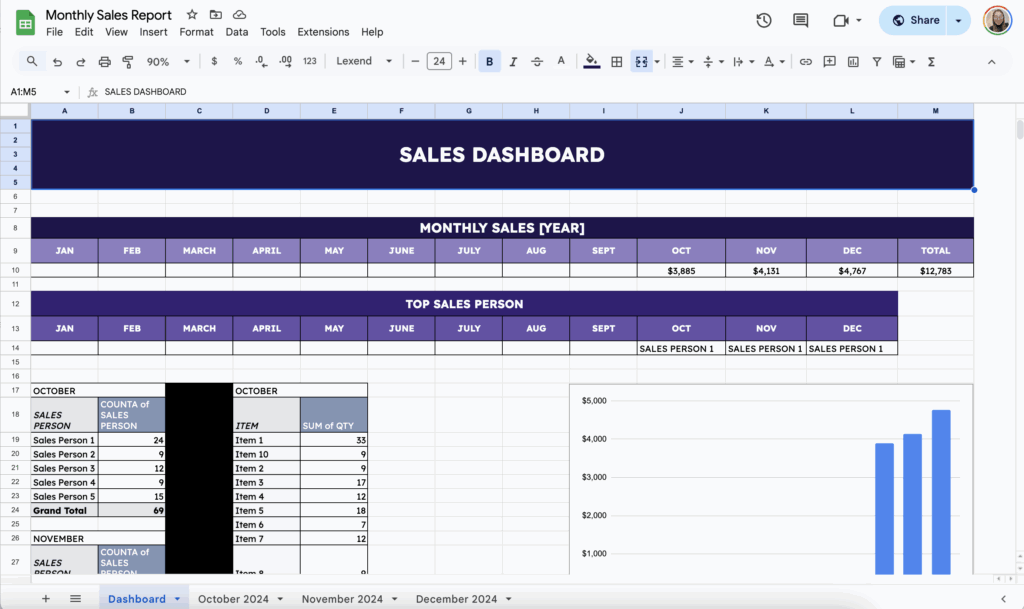Toggle italic formatting
The height and width of the screenshot is (609, 1024).
coord(512,61)
